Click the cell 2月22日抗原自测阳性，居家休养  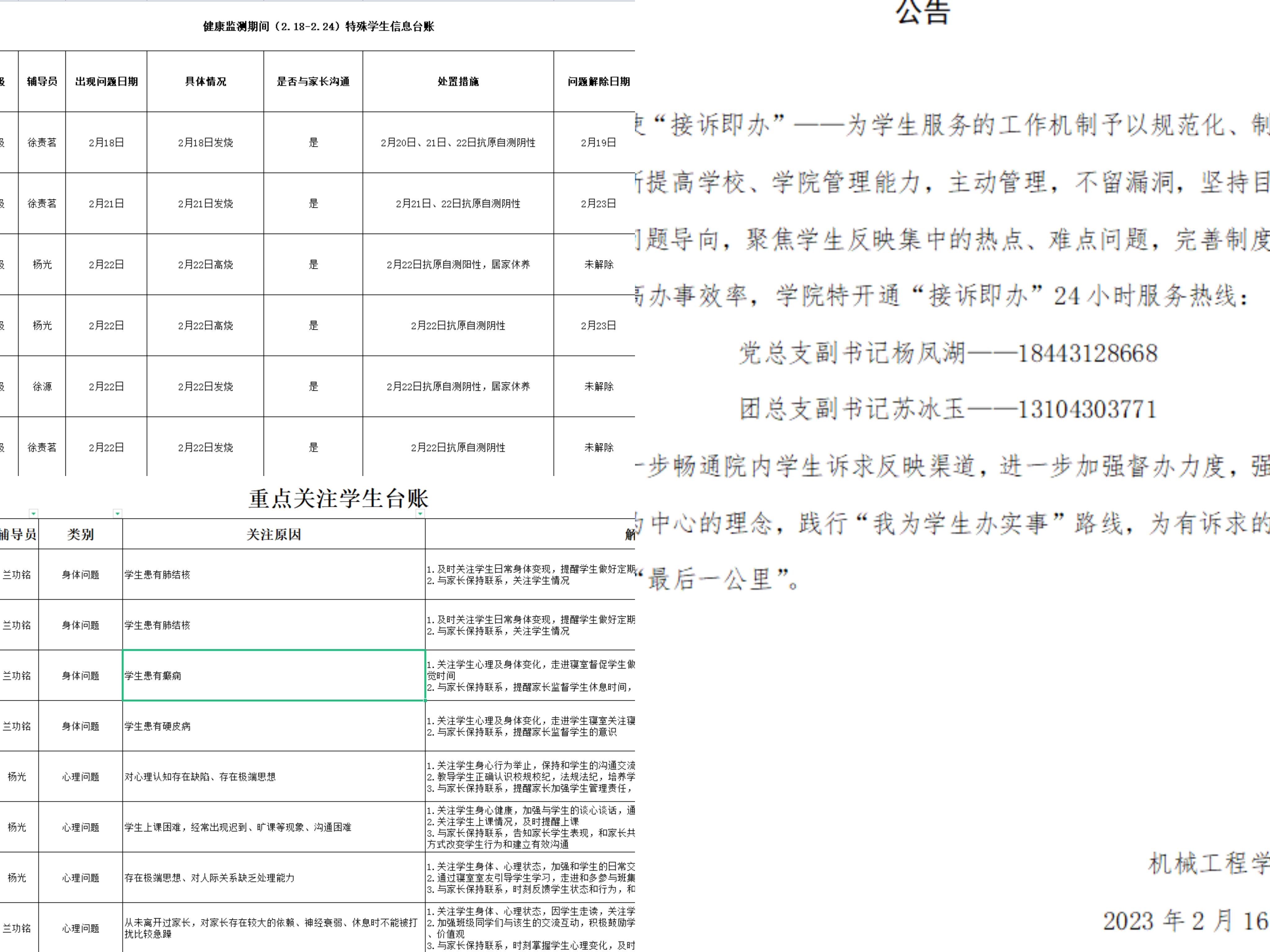458,265
